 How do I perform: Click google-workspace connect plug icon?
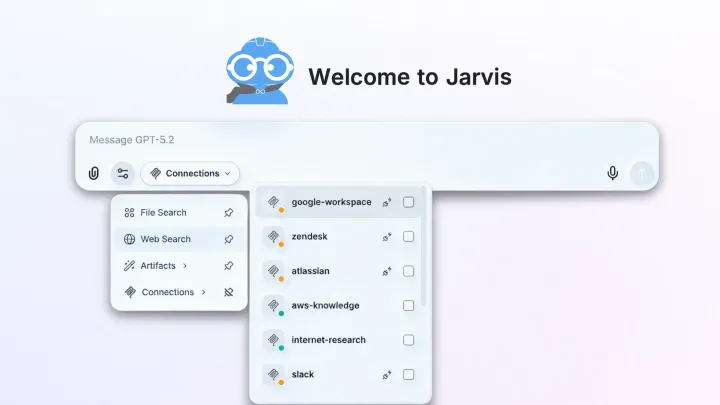coord(387,202)
